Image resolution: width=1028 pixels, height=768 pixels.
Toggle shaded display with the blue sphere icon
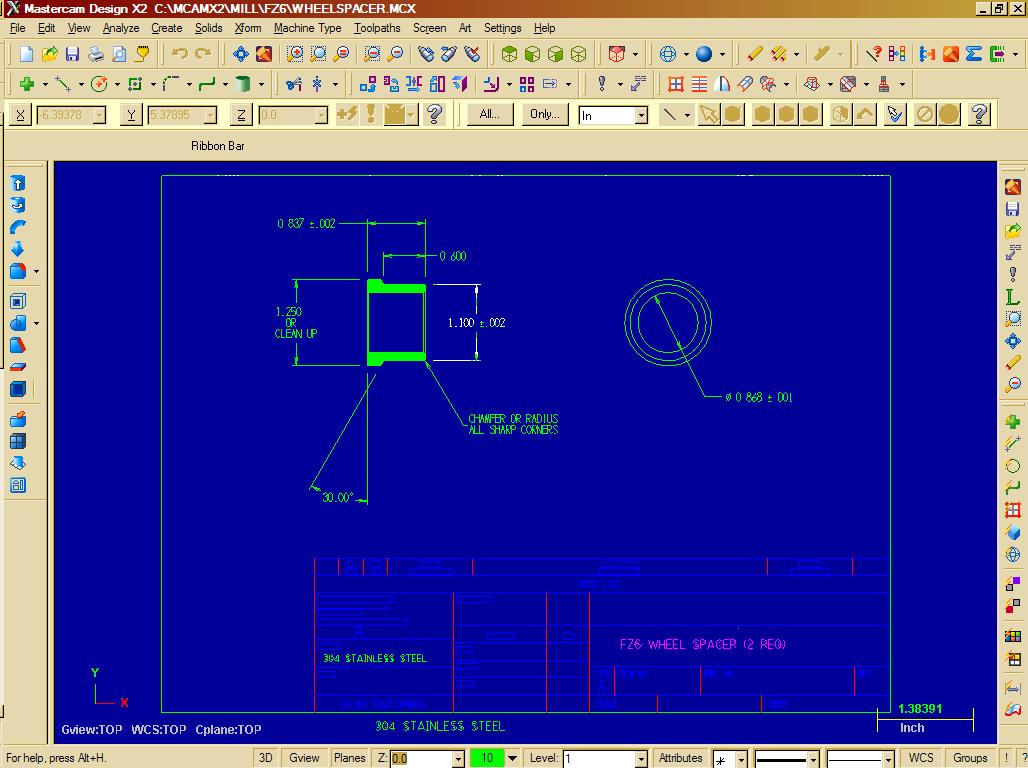pyautogui.click(x=704, y=54)
